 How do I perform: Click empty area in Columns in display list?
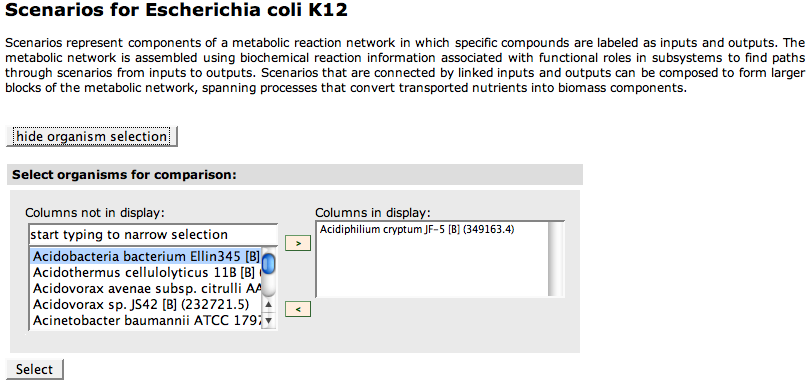click(x=432, y=268)
